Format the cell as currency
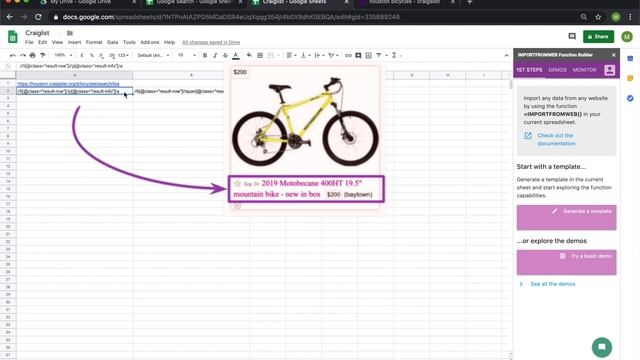 (x=82, y=55)
